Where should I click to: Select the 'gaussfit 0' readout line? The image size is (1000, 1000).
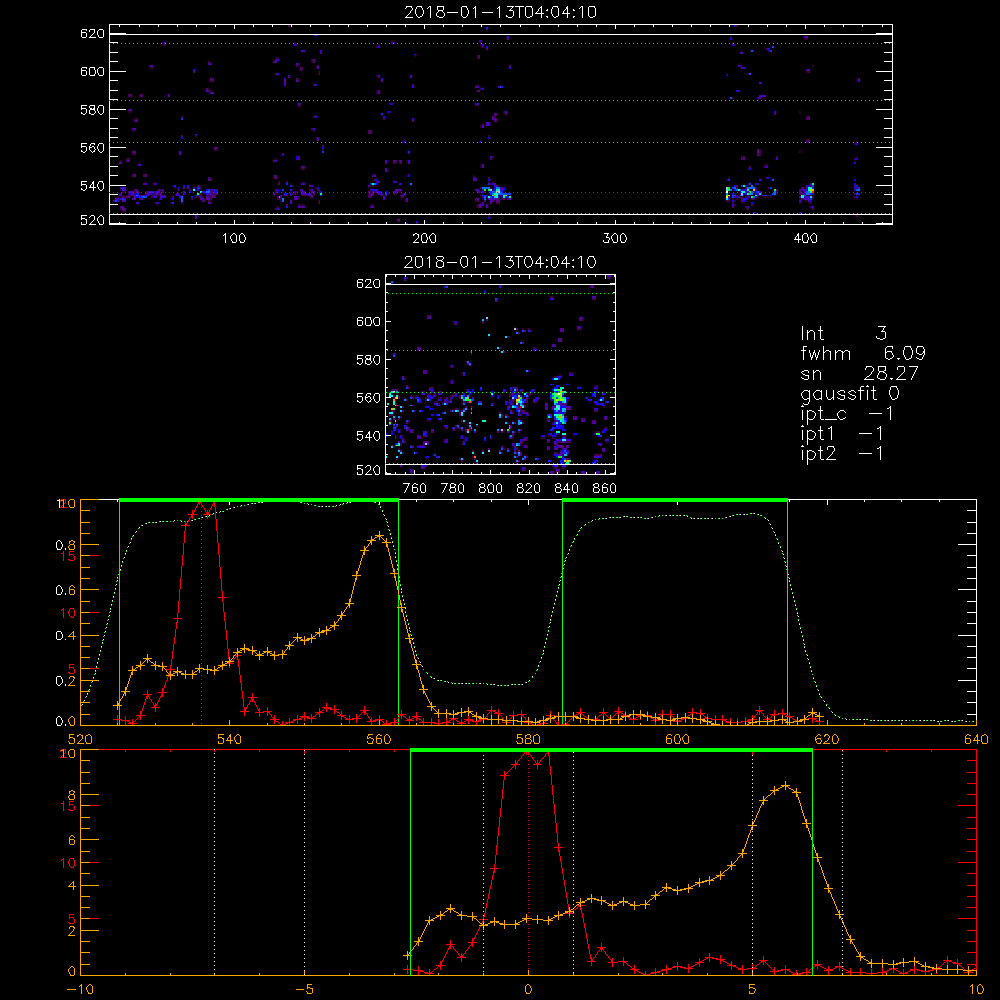(x=850, y=393)
